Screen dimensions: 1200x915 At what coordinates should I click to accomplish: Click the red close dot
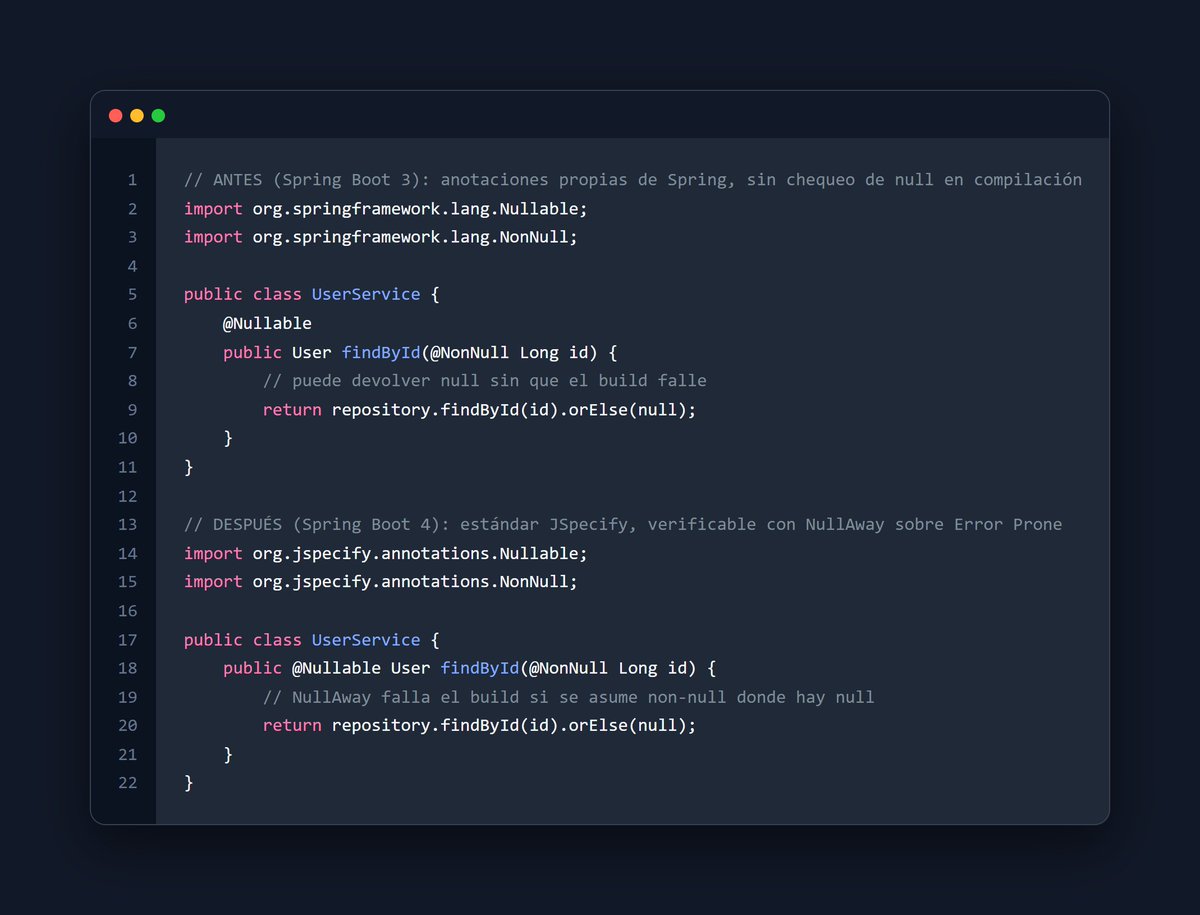click(x=116, y=116)
